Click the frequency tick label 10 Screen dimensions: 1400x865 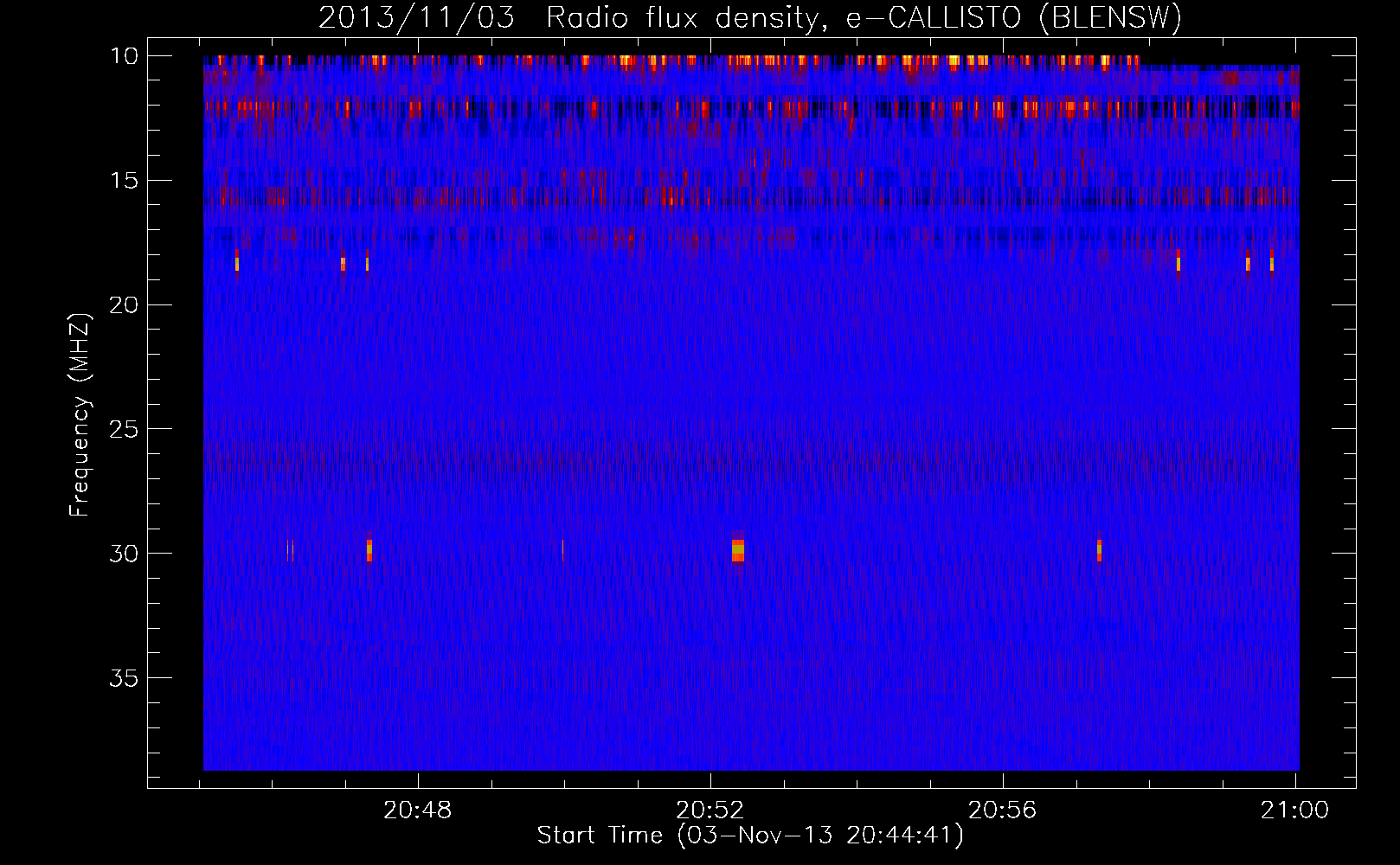coord(125,56)
